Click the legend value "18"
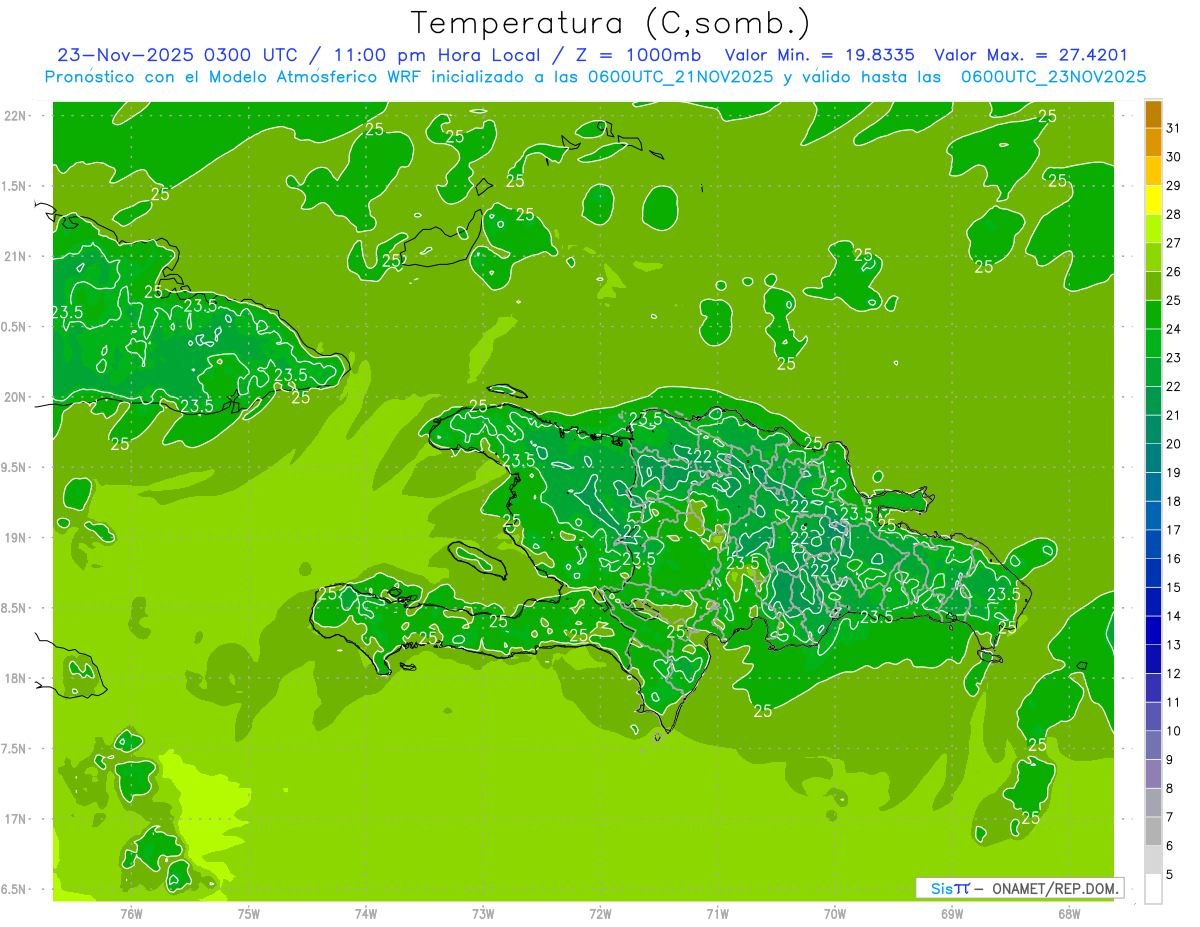The image size is (1200, 927). [1174, 501]
